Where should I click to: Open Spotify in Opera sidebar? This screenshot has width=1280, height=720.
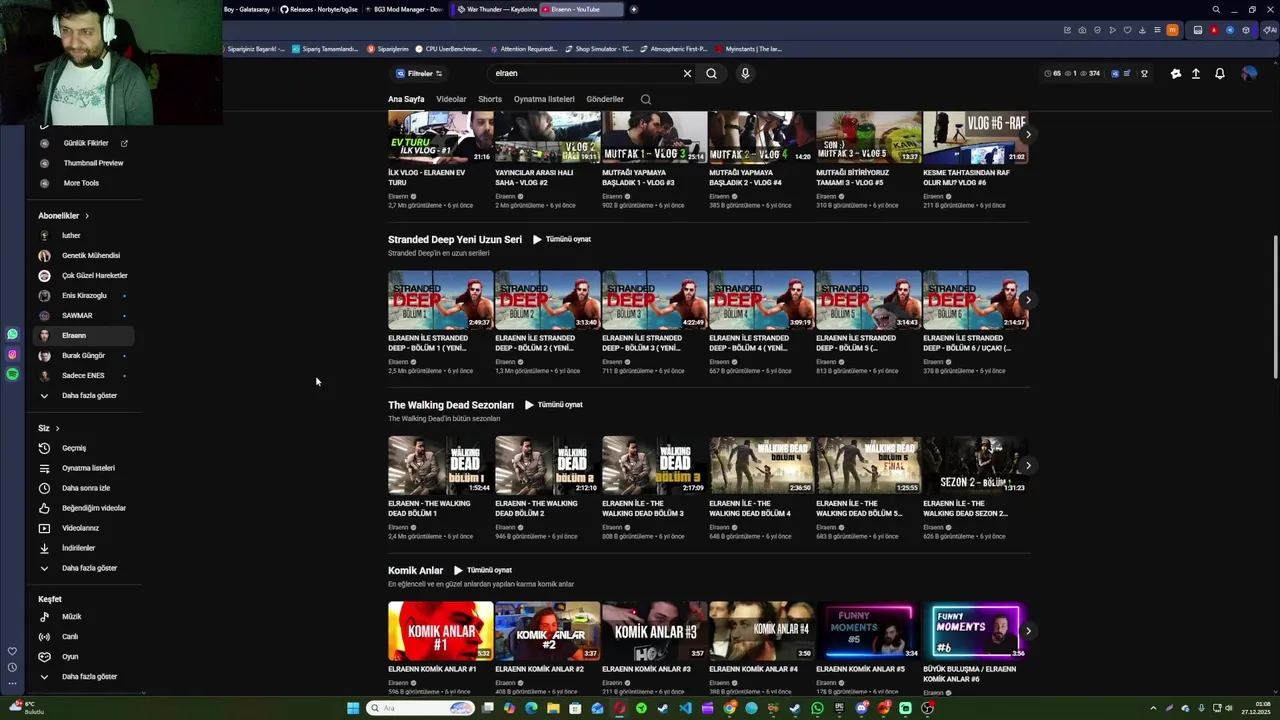(12, 374)
